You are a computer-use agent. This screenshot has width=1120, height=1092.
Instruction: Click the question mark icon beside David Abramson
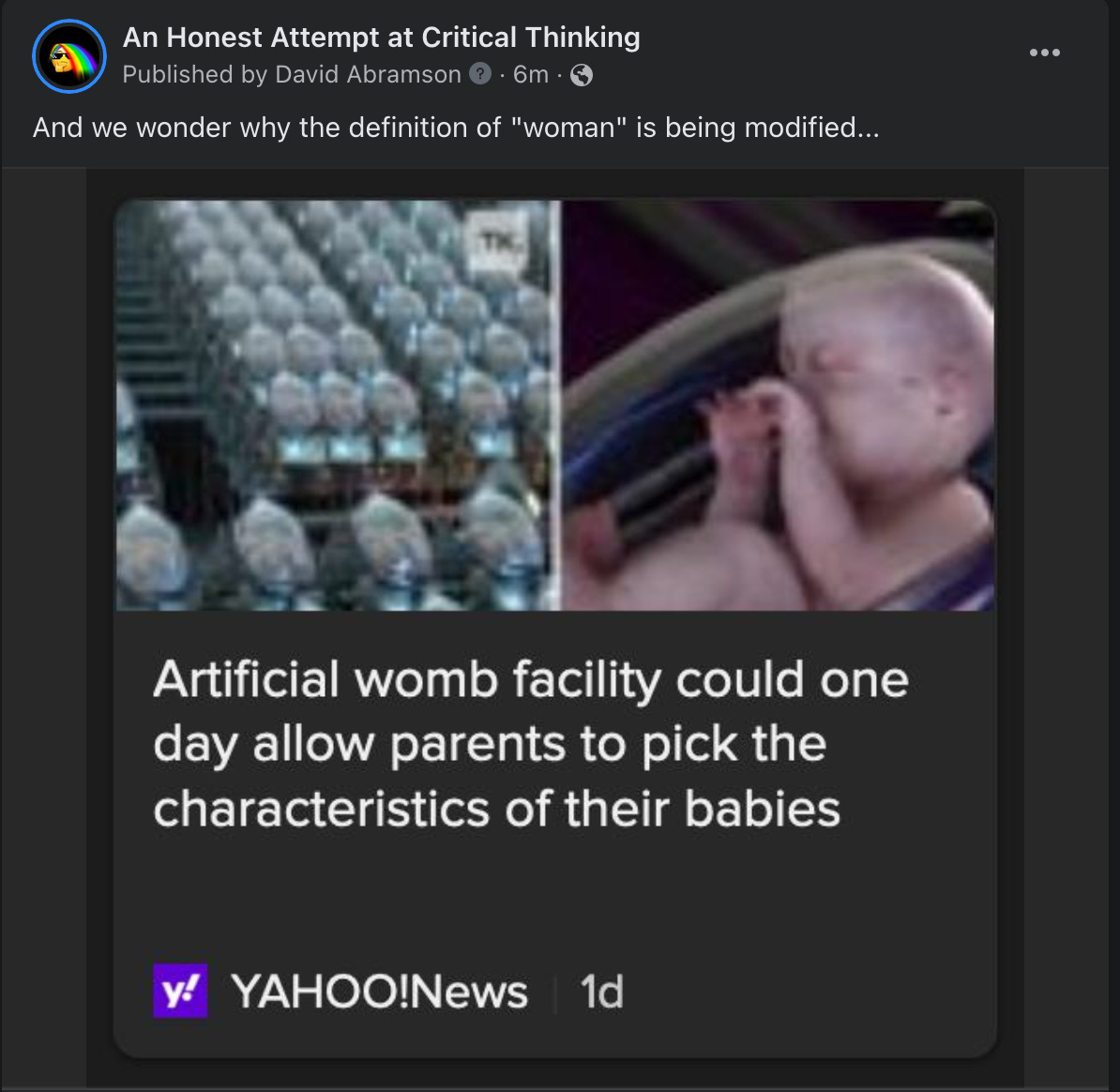[x=480, y=73]
